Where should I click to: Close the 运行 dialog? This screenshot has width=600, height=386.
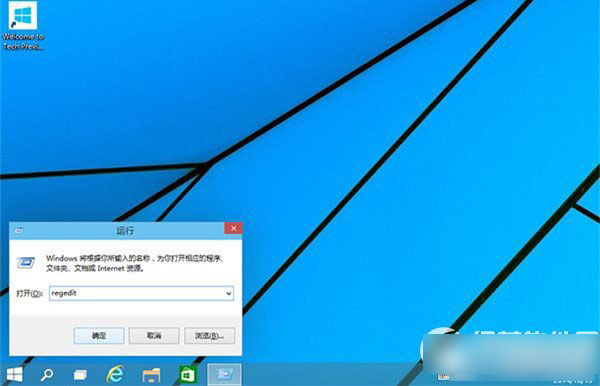pos(233,228)
